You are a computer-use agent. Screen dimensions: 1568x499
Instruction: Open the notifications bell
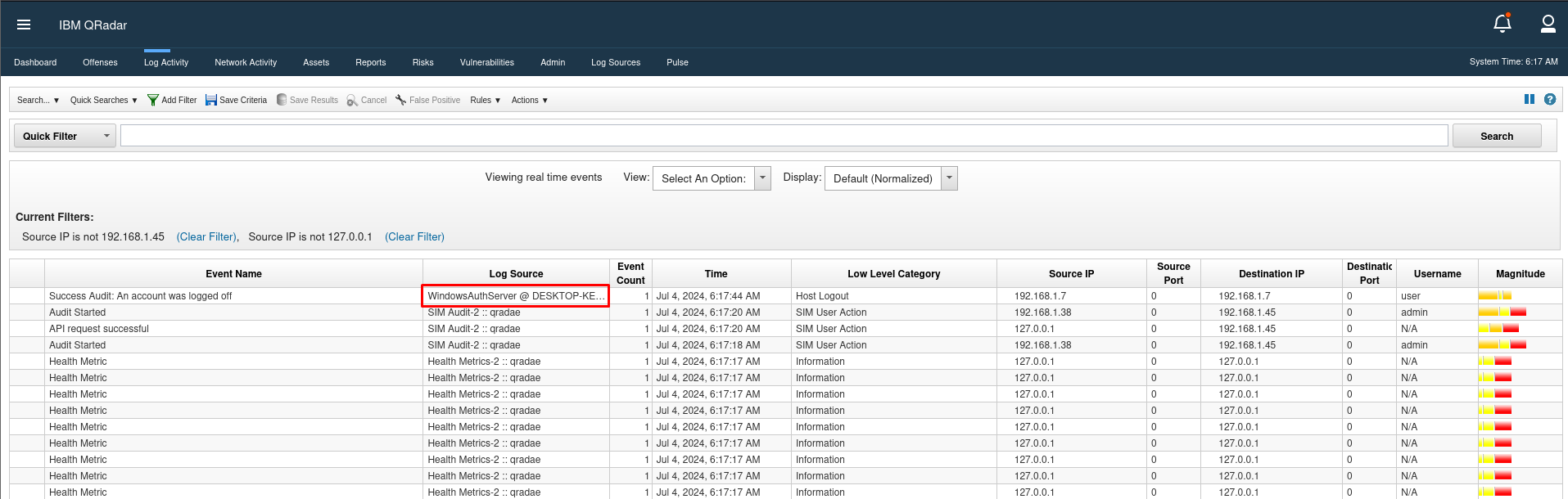pyautogui.click(x=1502, y=24)
